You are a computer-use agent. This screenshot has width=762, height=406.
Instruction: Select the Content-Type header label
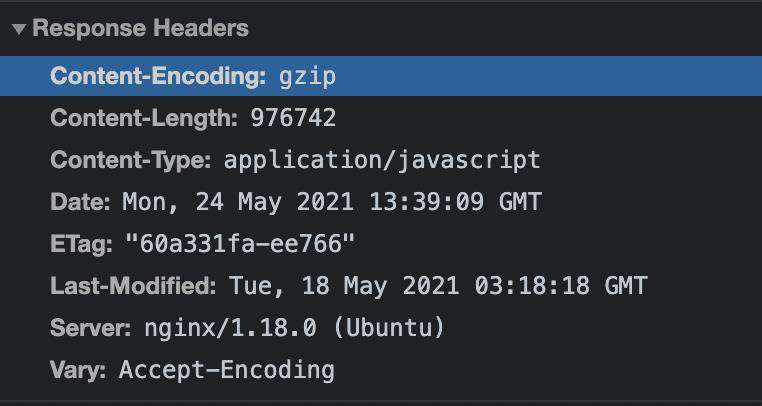(x=131, y=160)
